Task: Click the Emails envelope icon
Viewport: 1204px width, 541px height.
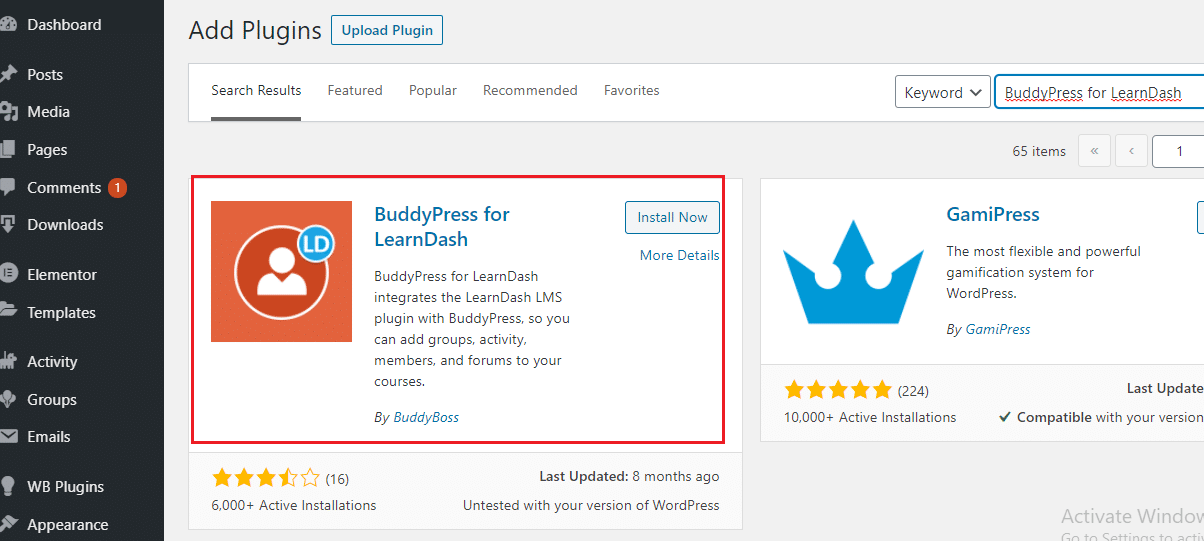Action: [8, 437]
